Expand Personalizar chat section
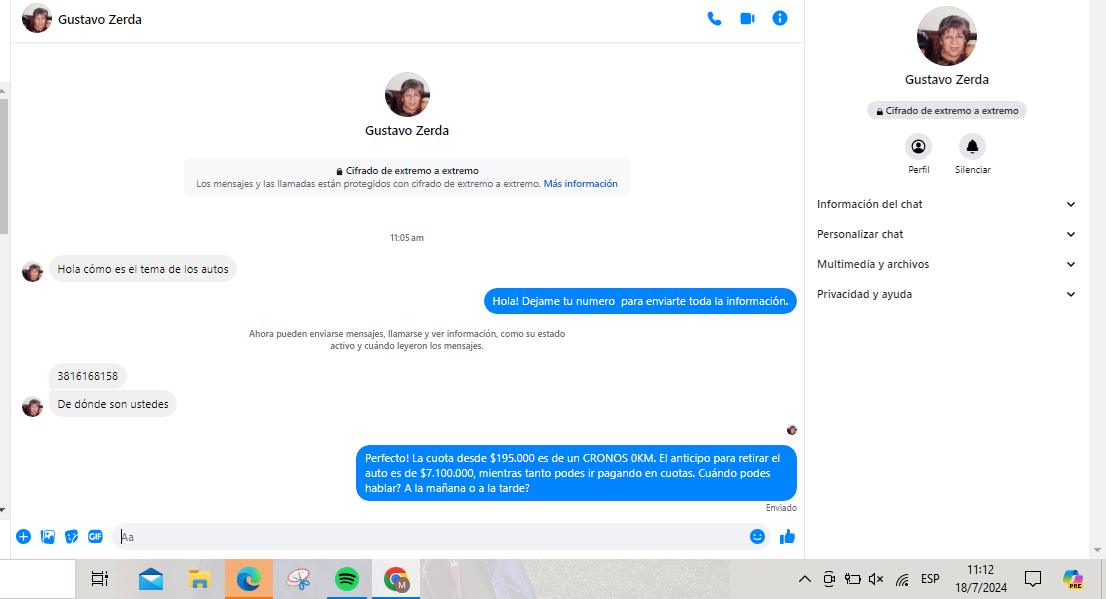This screenshot has height=599, width=1106. [x=946, y=234]
